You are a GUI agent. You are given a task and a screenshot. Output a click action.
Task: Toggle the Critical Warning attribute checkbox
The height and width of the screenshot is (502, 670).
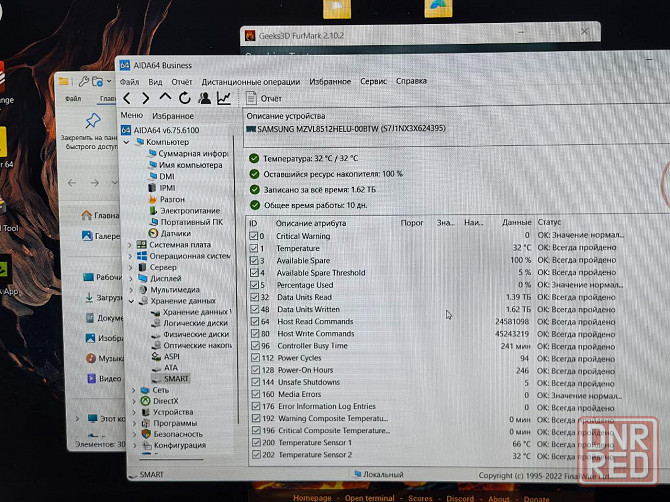click(x=253, y=236)
